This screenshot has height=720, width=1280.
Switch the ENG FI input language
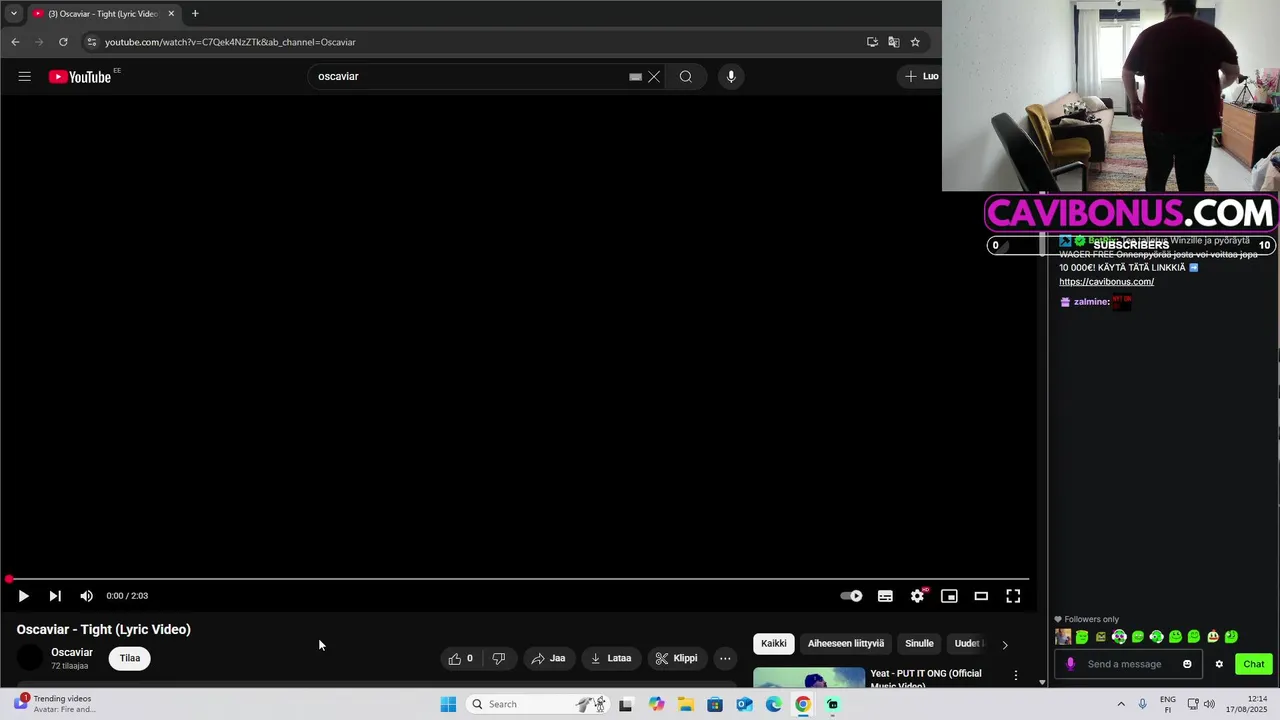tap(1168, 704)
